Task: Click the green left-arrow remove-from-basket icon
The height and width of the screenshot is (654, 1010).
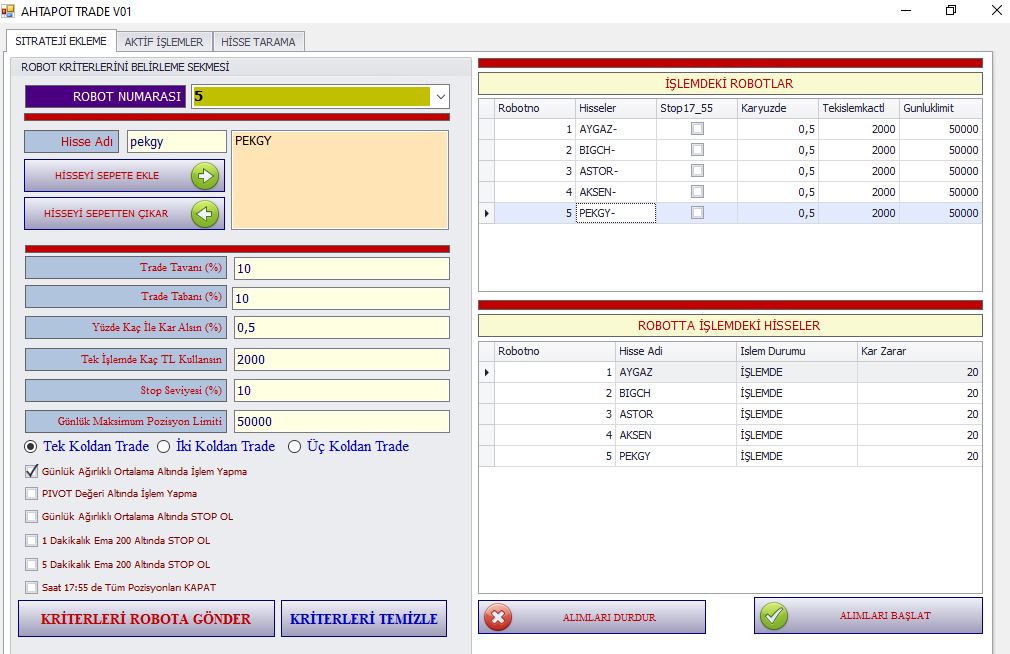Action: (205, 214)
